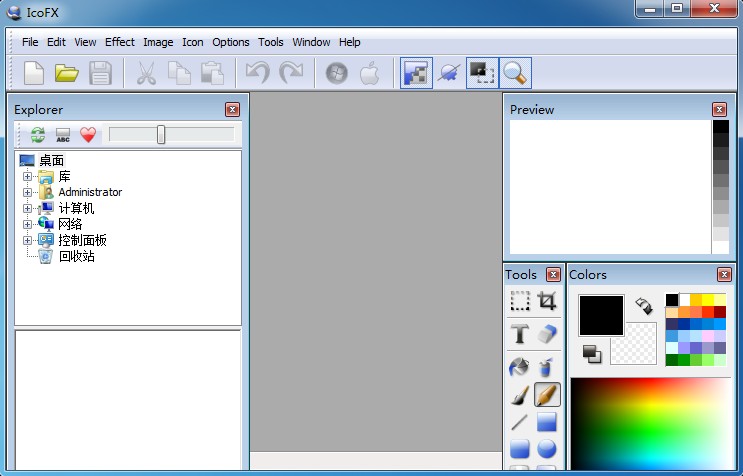Refresh the Explorer panel
743x476 pixels.
pyautogui.click(x=38, y=135)
